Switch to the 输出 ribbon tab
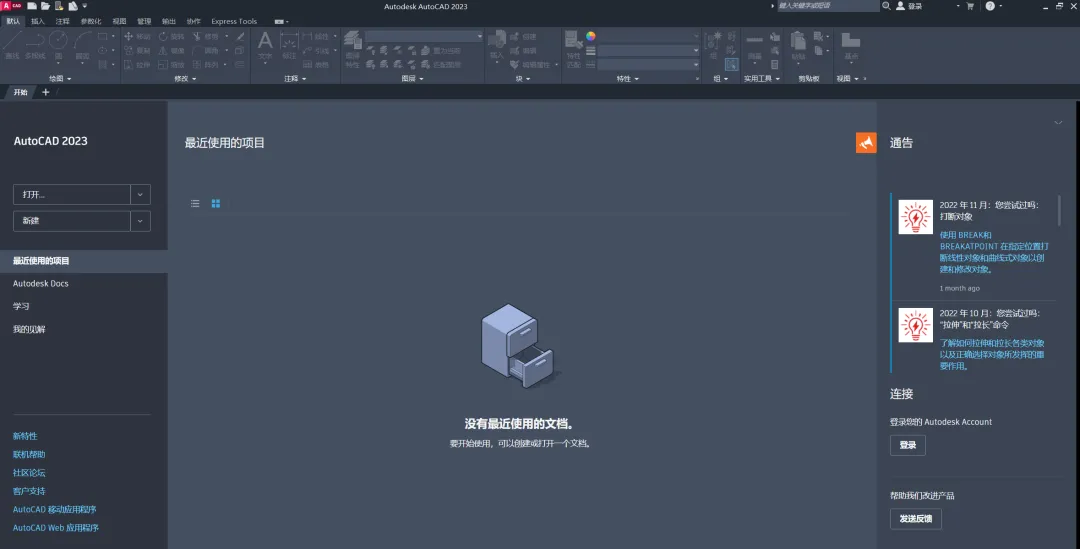 [169, 21]
